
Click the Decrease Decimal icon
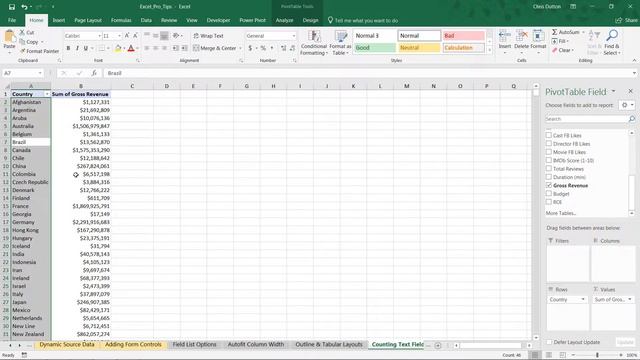(293, 48)
